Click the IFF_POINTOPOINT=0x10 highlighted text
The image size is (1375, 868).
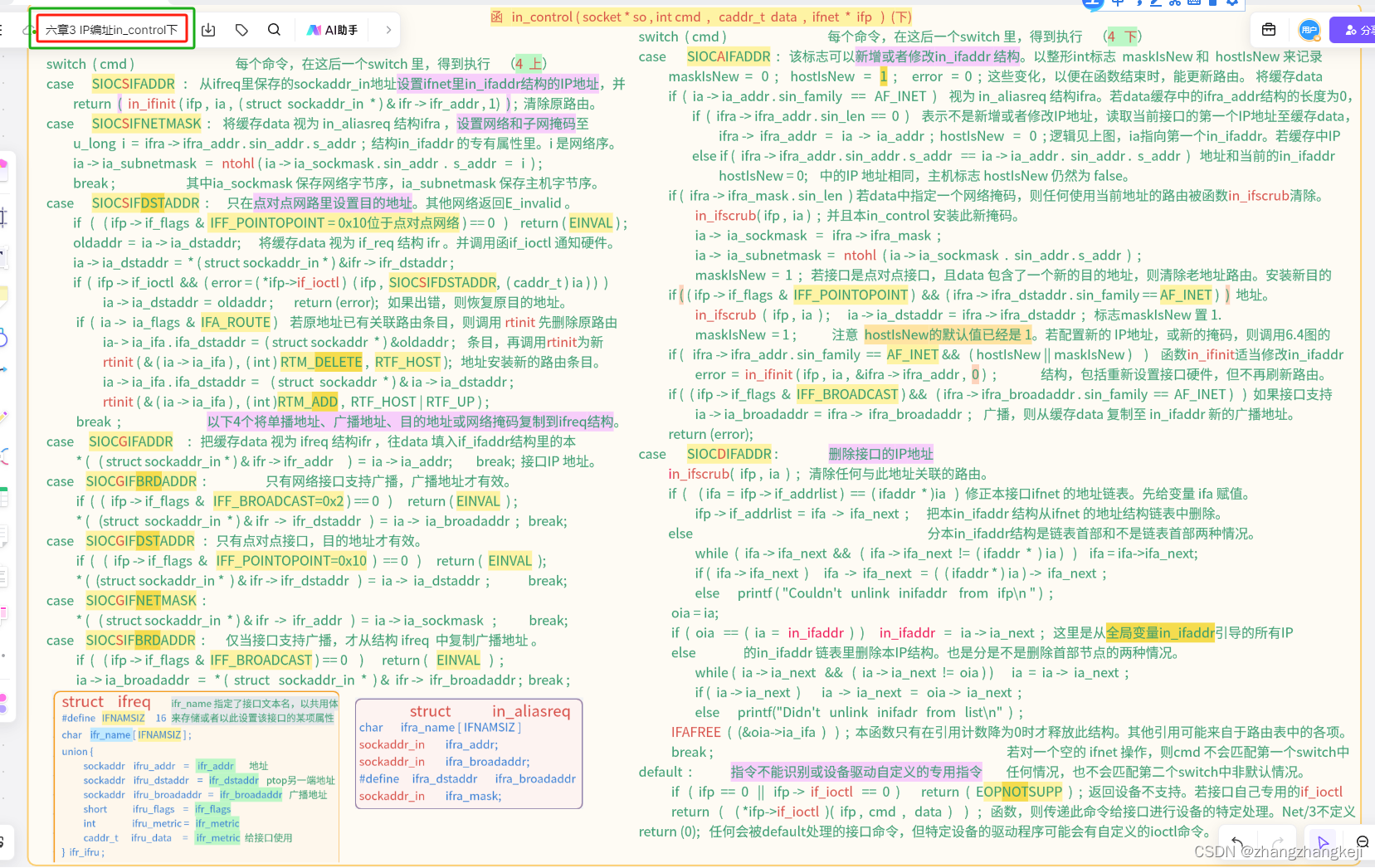coord(292,561)
